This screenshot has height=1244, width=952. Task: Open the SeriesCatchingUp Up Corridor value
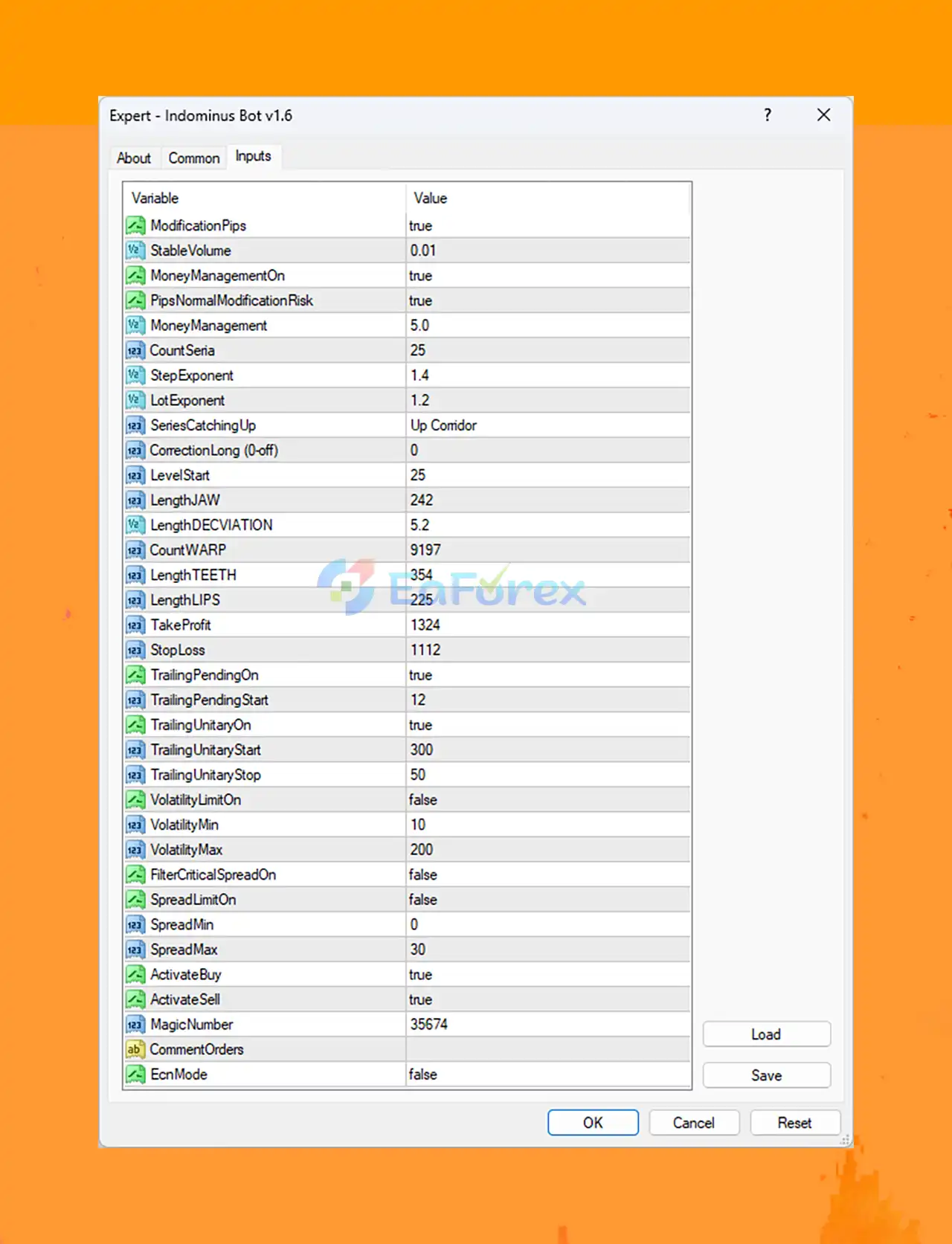coord(548,425)
